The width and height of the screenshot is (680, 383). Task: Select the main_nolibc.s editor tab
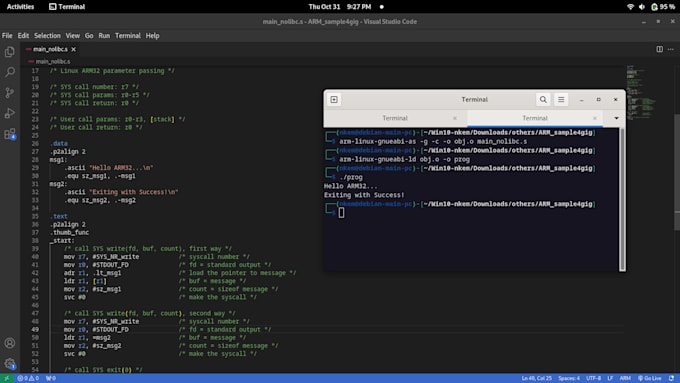[x=50, y=49]
